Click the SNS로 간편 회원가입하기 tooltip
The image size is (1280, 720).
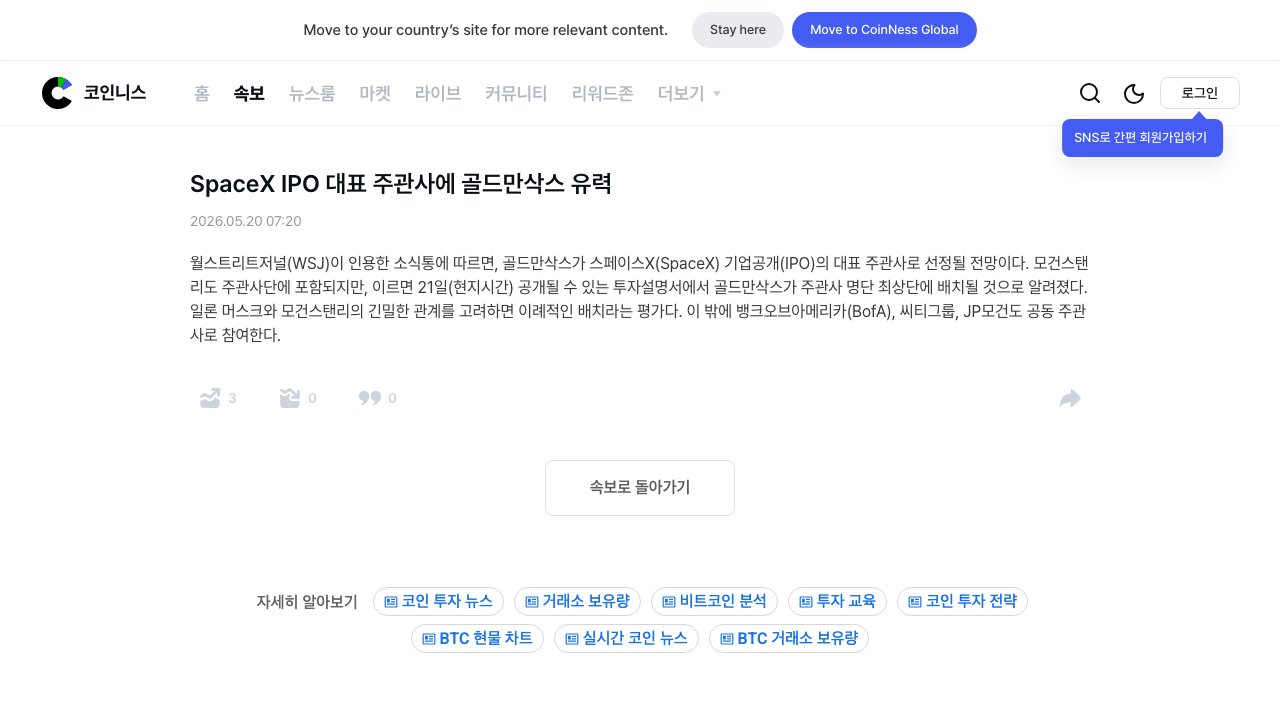coord(1142,138)
